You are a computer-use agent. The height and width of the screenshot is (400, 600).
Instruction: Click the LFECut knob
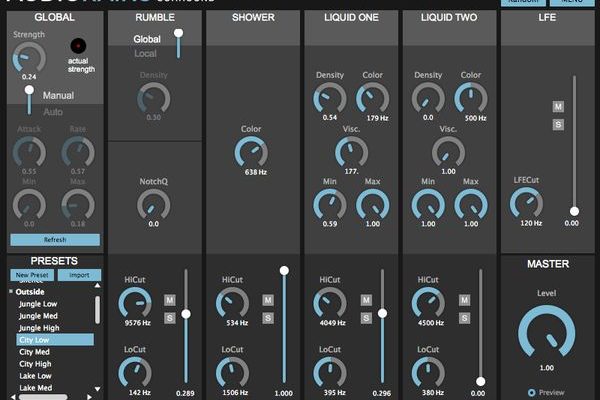coord(527,203)
